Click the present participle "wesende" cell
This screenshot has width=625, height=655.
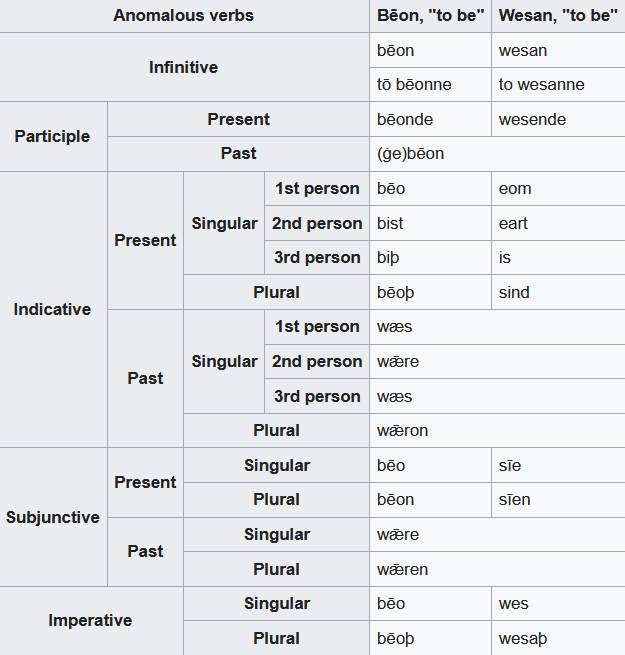(532, 119)
